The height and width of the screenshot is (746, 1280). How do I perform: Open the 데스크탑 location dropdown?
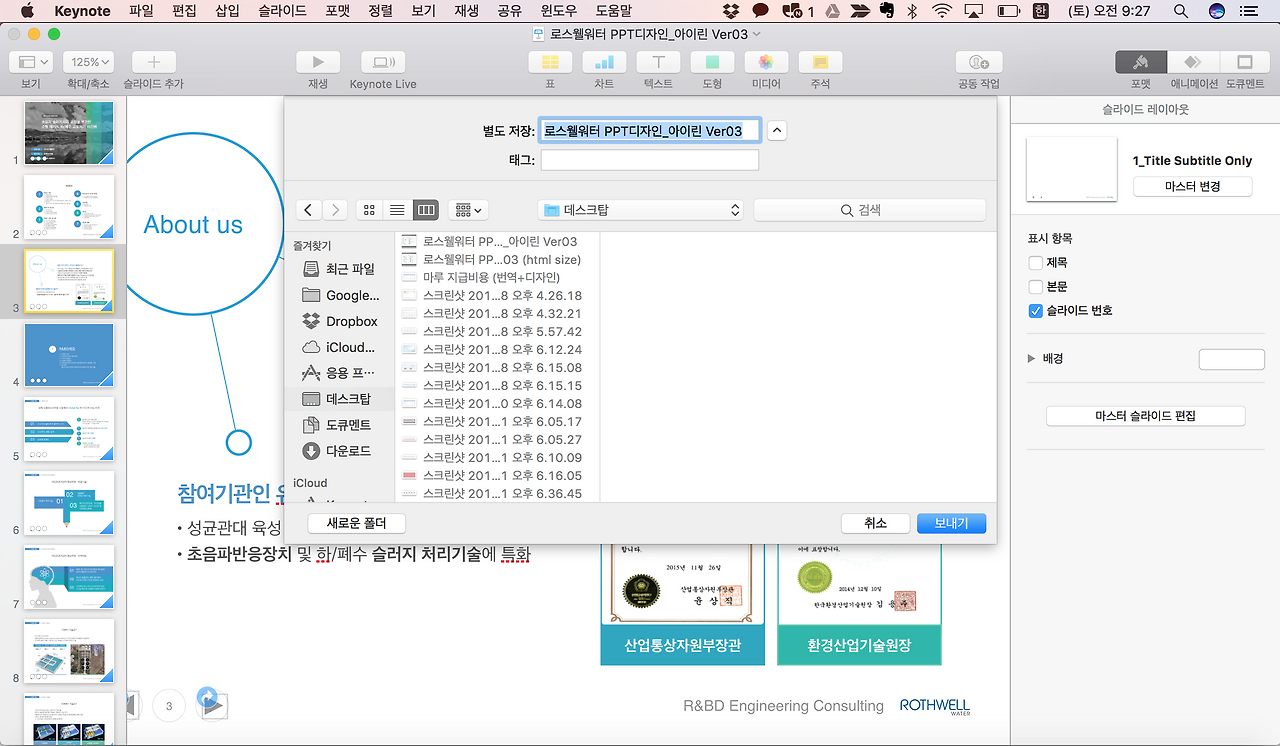point(640,209)
